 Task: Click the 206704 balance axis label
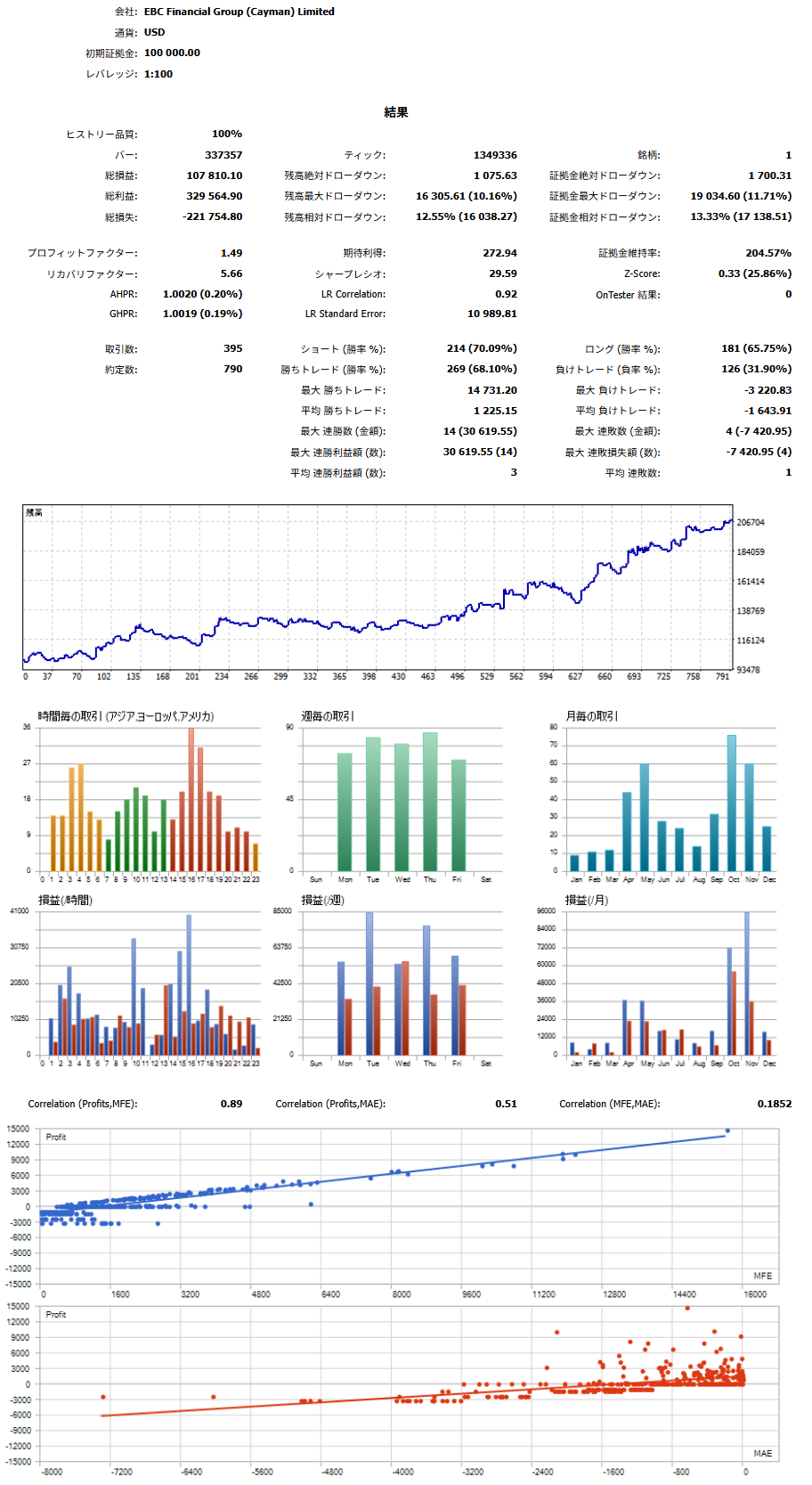coord(751,522)
